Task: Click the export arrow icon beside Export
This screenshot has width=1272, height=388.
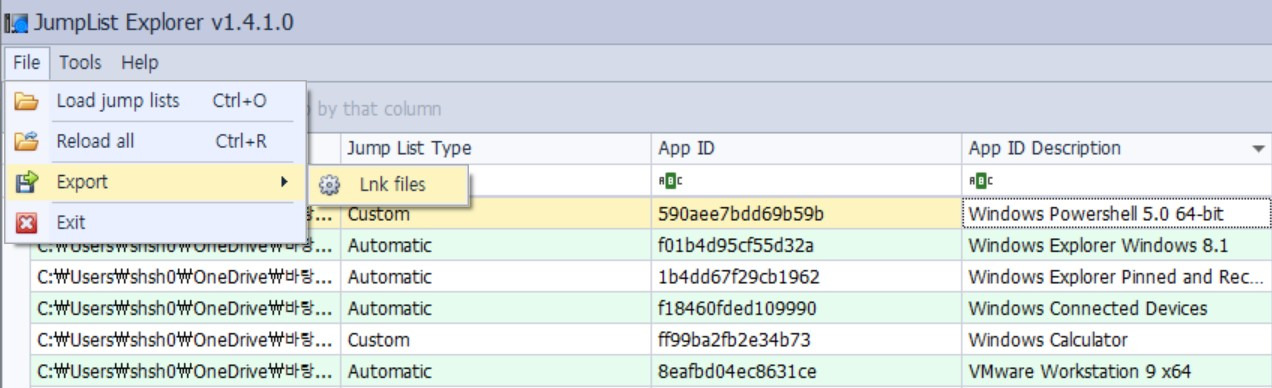Action: pyautogui.click(x=26, y=182)
